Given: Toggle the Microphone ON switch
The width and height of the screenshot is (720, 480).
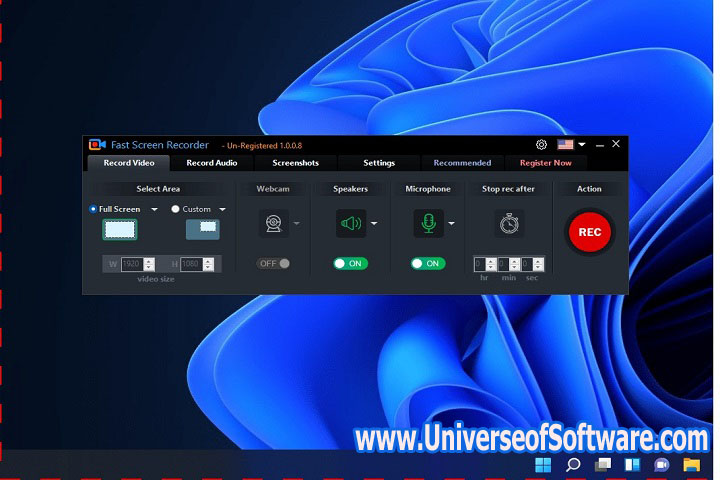Looking at the screenshot, I should (x=428, y=264).
